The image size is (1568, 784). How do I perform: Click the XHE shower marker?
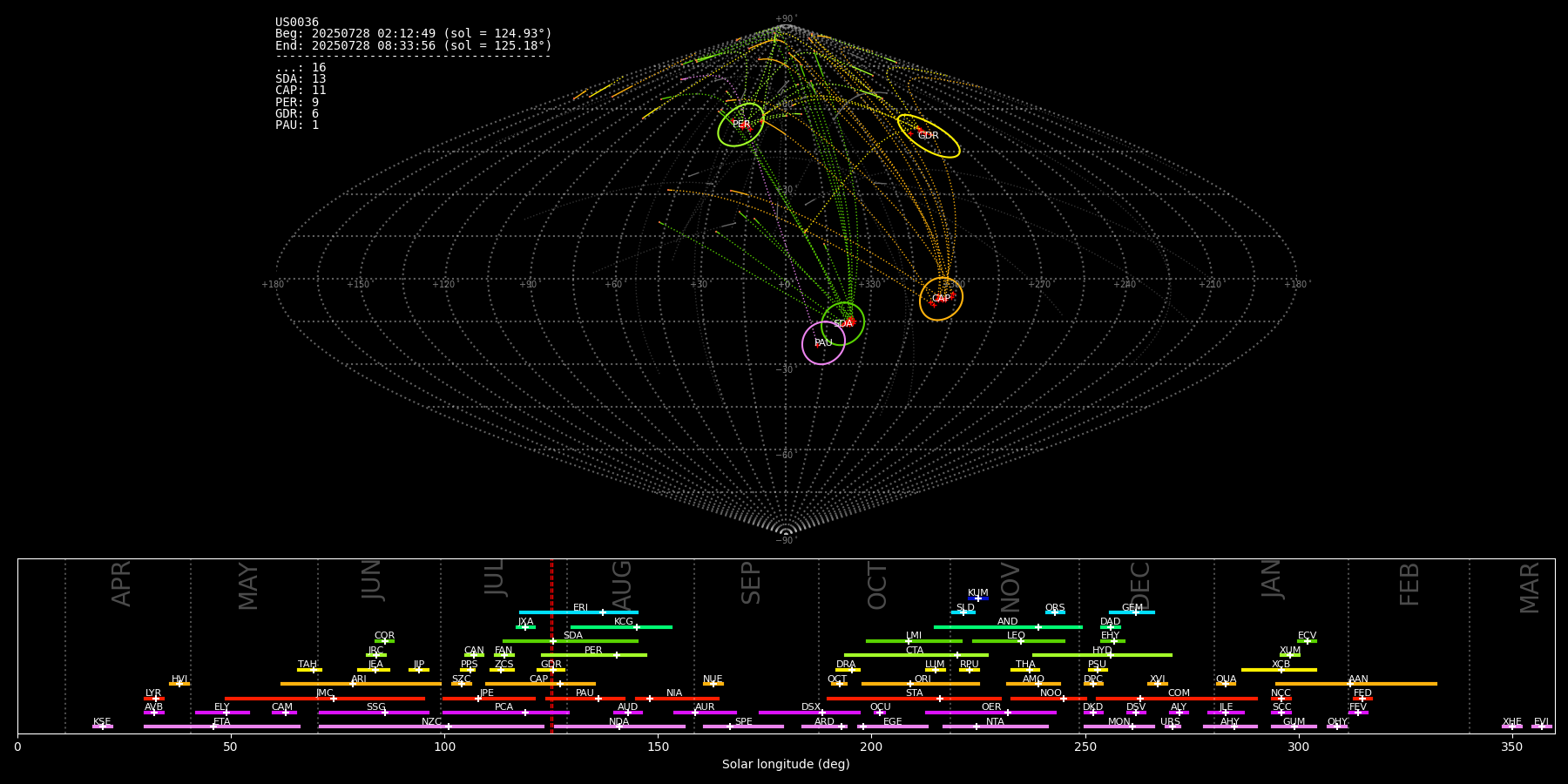(1512, 727)
